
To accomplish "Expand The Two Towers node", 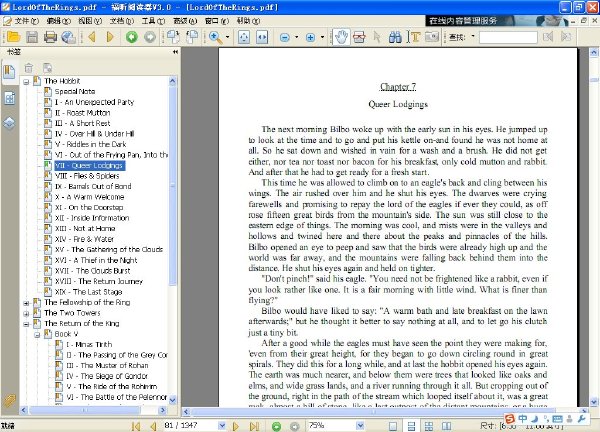I will pos(26,314).
